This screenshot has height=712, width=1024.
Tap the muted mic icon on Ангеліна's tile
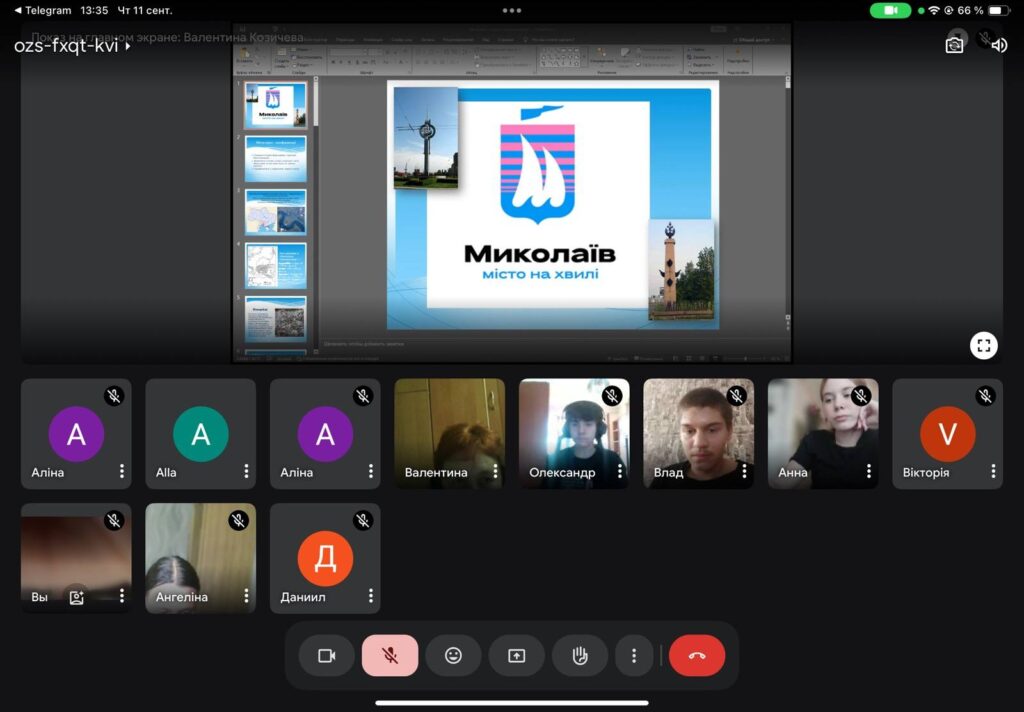238,521
